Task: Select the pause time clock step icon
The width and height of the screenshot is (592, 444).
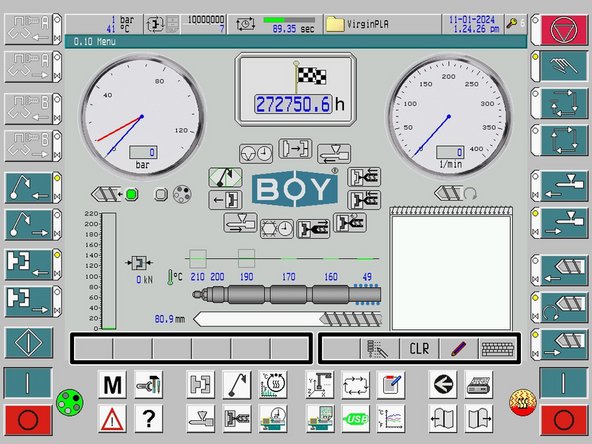Action: (256, 154)
